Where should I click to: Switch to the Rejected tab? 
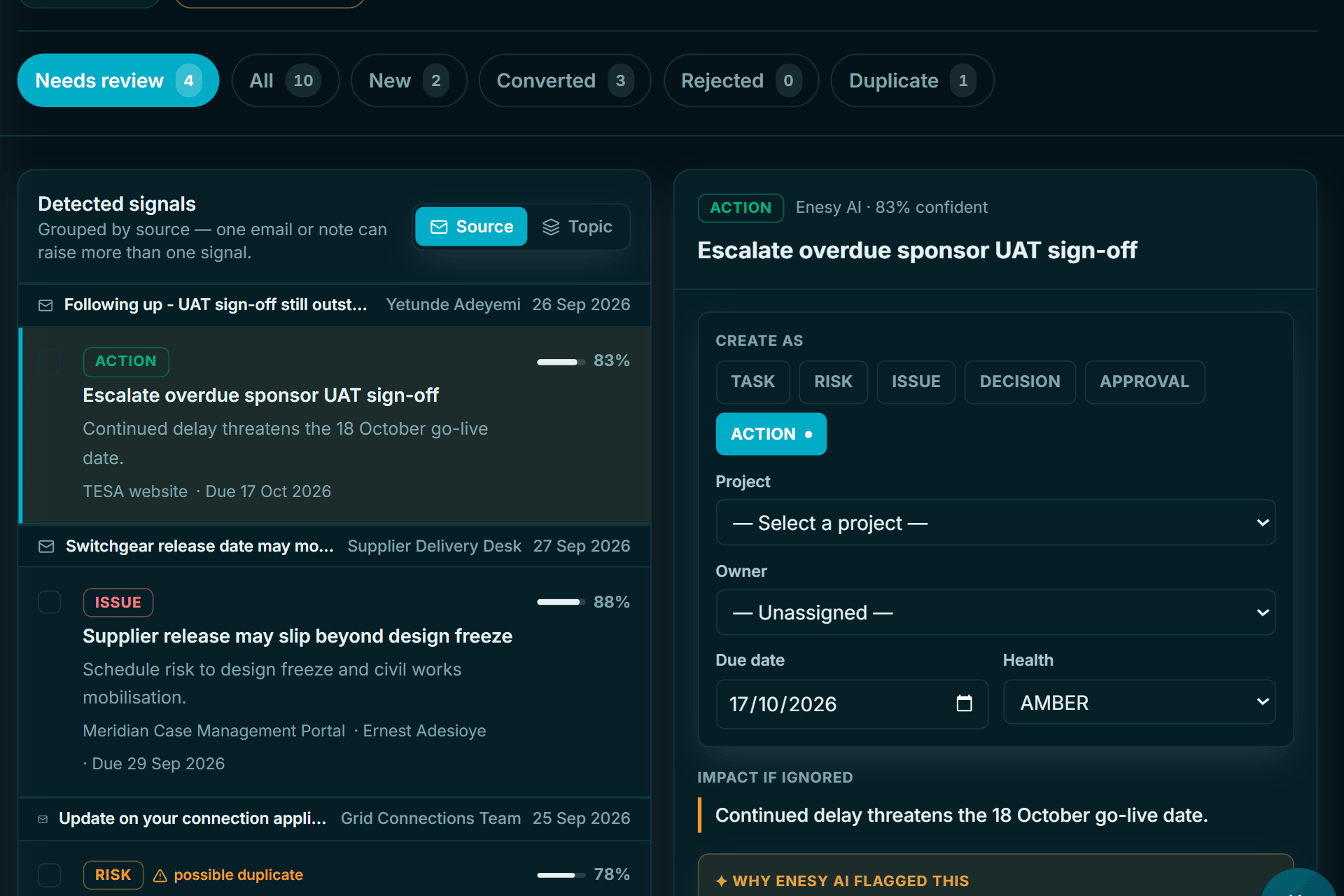pos(741,80)
